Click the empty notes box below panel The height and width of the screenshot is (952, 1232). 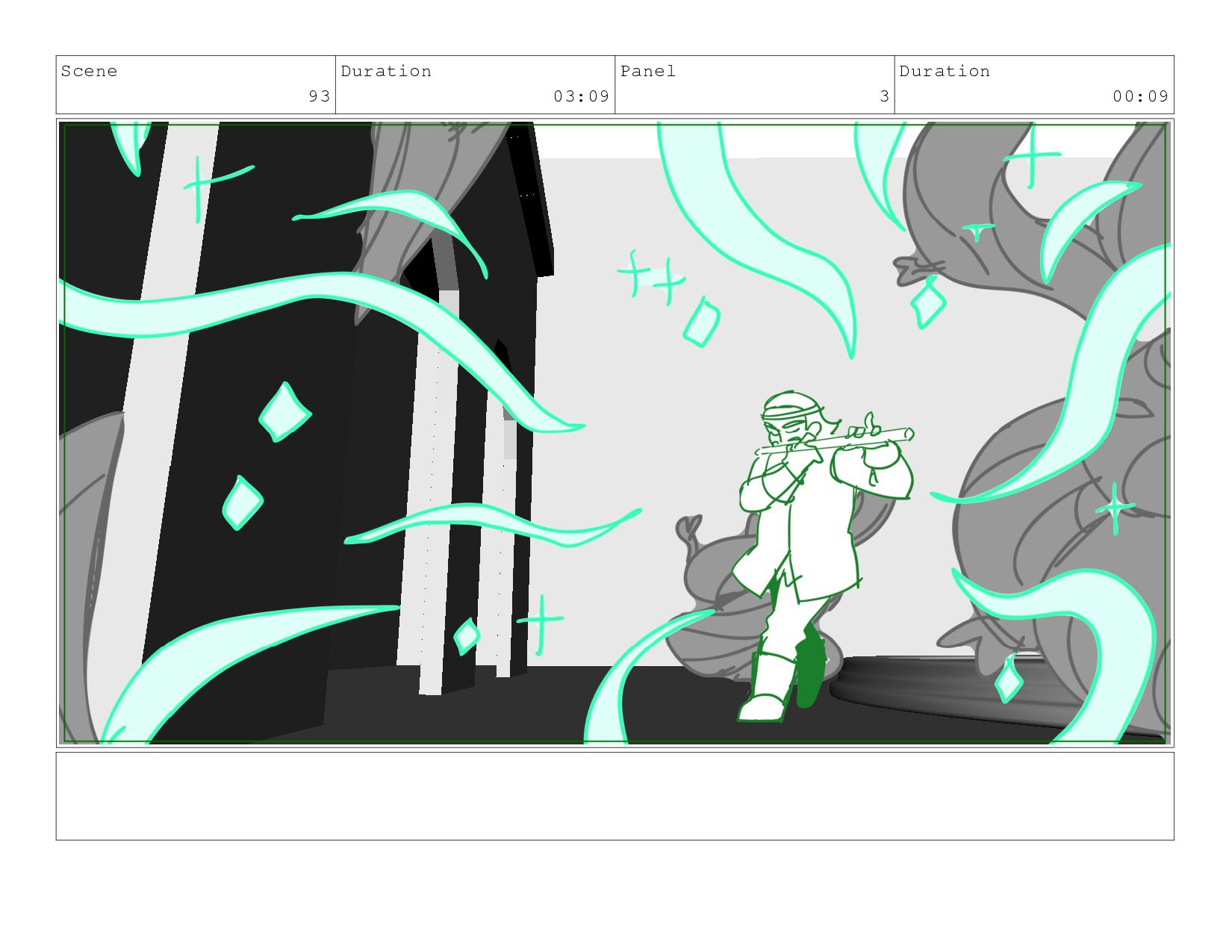[x=615, y=796]
